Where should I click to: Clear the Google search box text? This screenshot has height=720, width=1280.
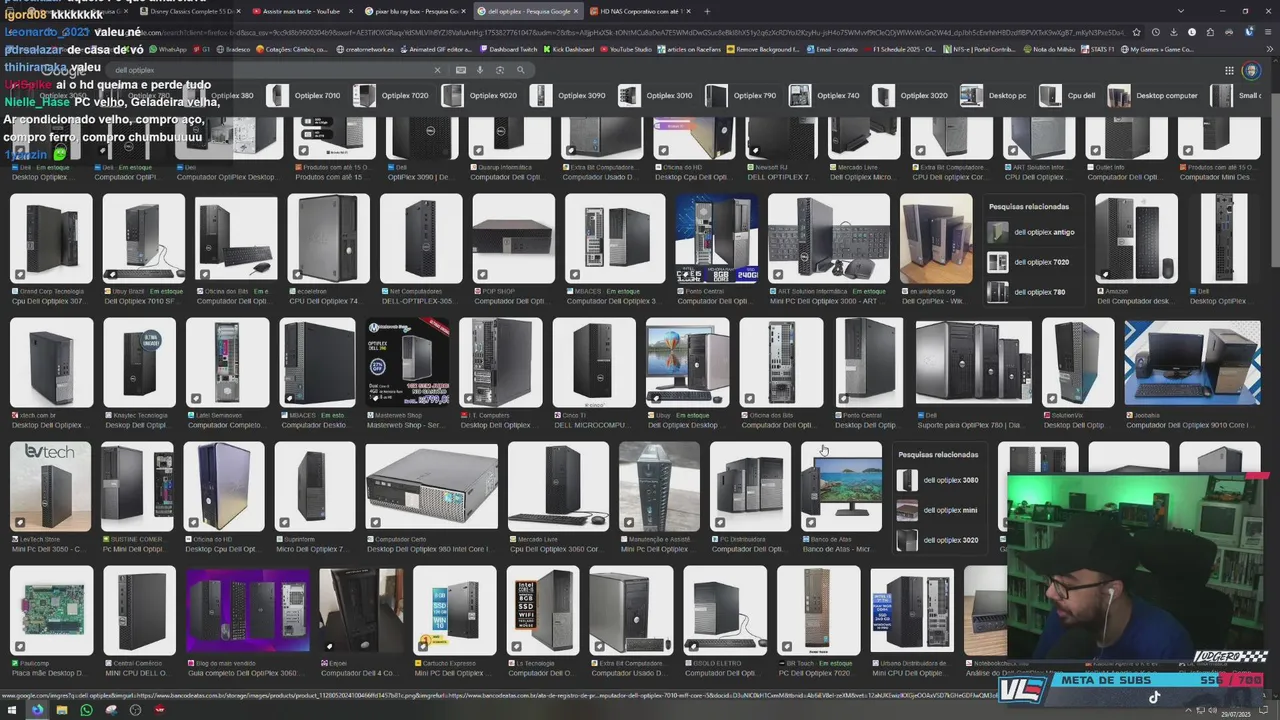coord(437,70)
